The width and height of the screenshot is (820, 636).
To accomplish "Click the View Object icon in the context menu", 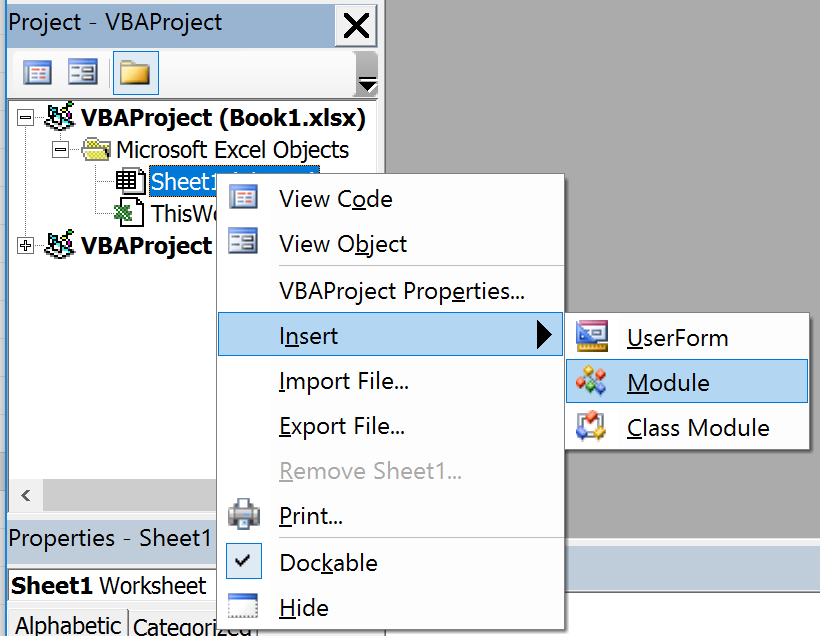I will 244,243.
